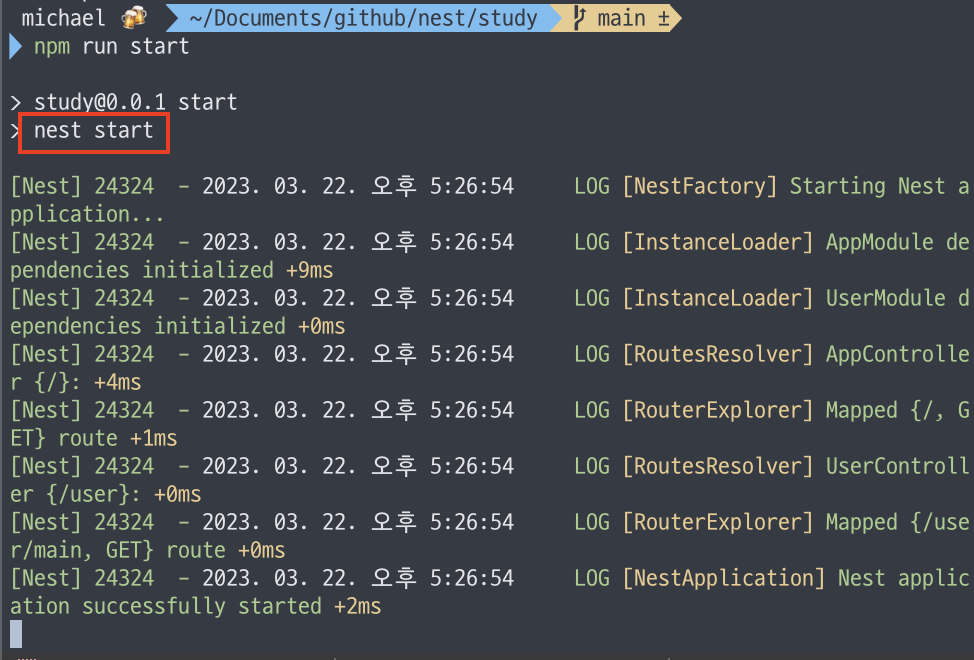Click 'er {/user}: +0ms' wrapped line
Image resolution: width=974 pixels, height=660 pixels.
pyautogui.click(x=106, y=495)
